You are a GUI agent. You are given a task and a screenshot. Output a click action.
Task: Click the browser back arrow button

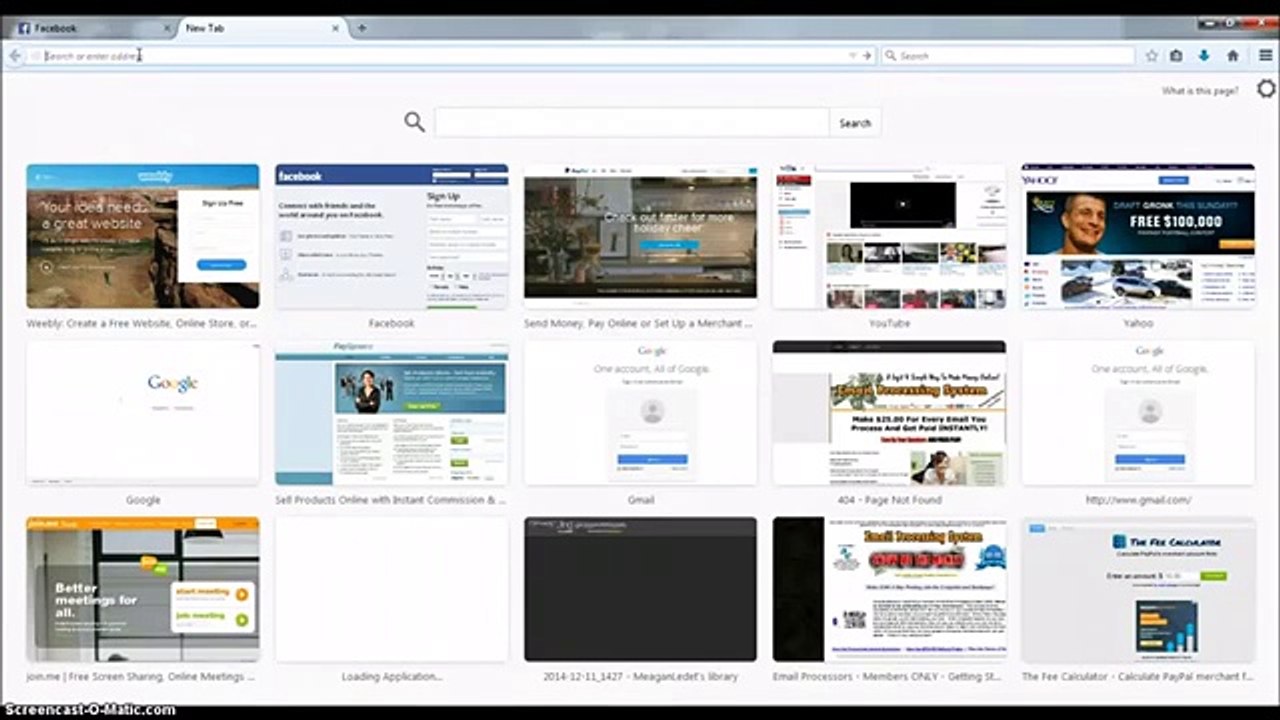tap(14, 56)
